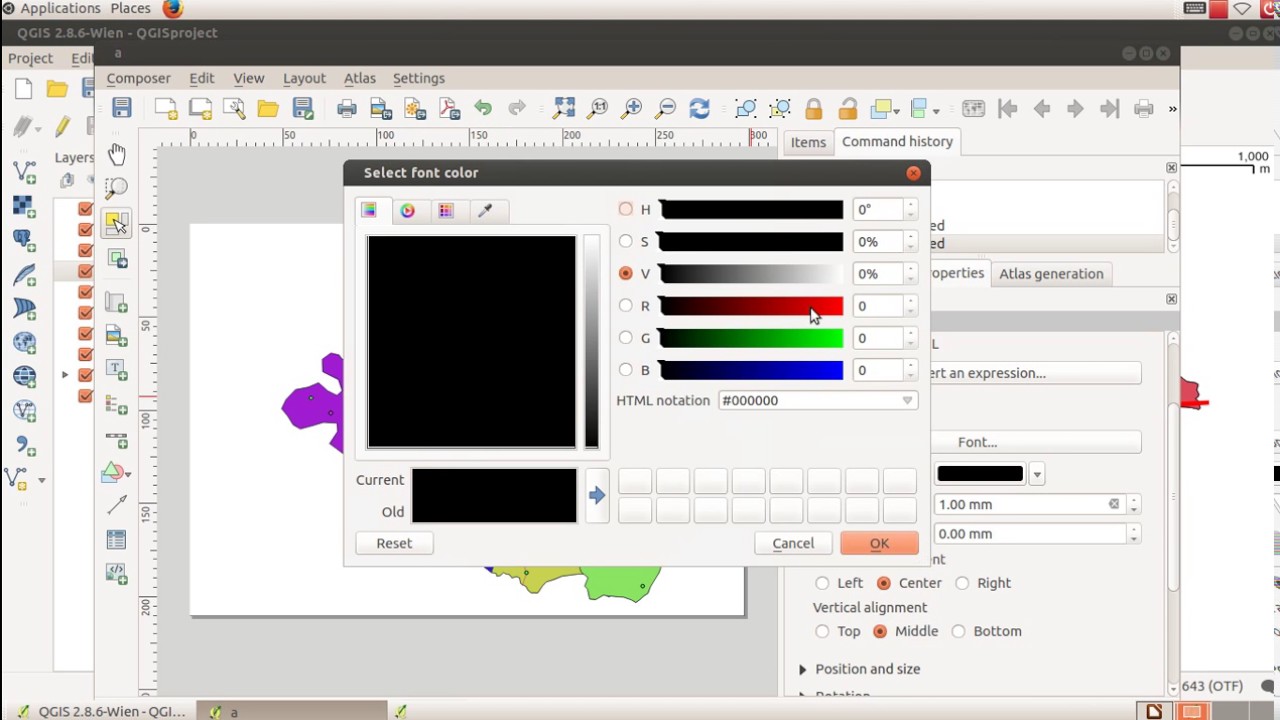The image size is (1280, 720).
Task: Add arrow tool in composer
Action: coord(117,506)
